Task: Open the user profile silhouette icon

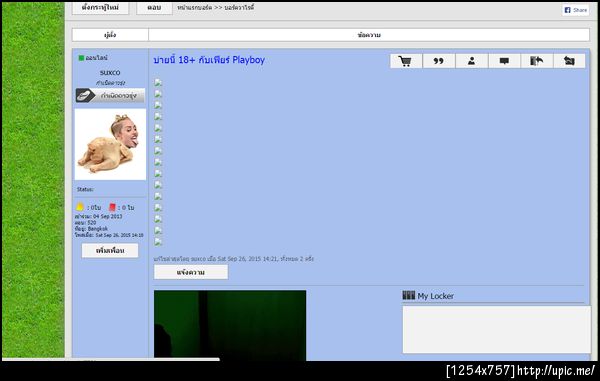Action: tap(471, 60)
